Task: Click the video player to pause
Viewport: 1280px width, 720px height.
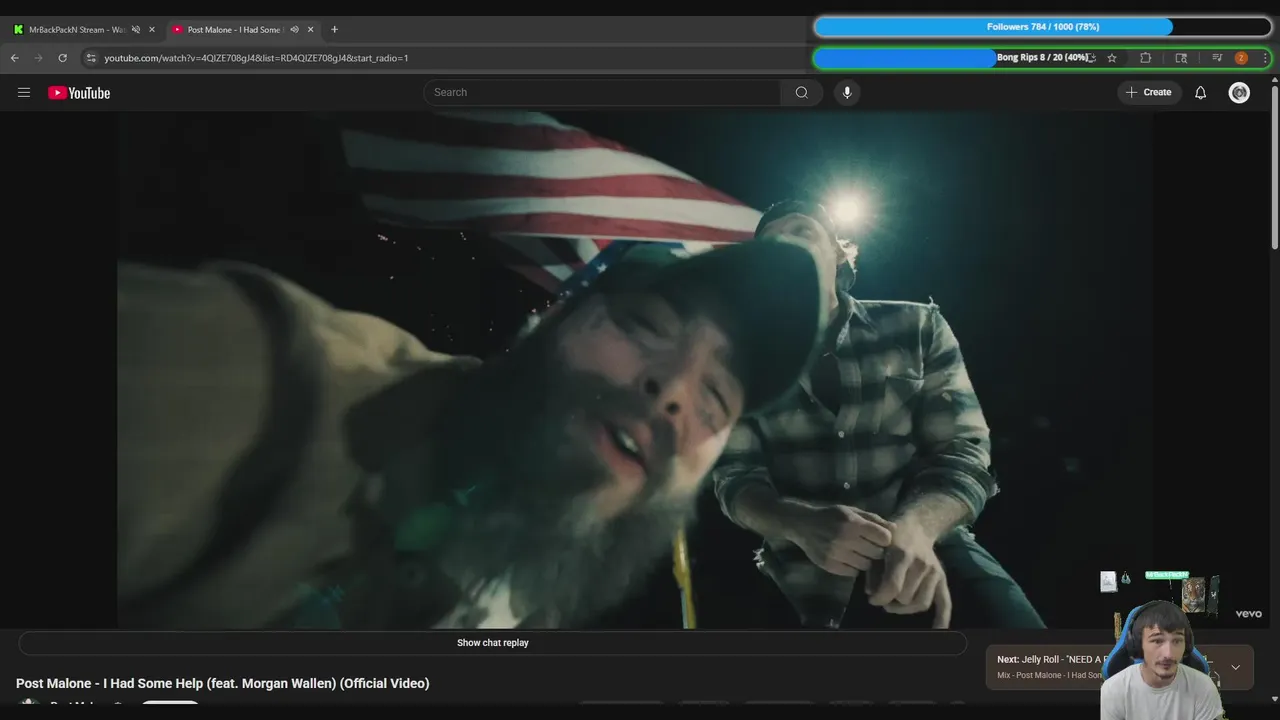Action: click(x=634, y=370)
